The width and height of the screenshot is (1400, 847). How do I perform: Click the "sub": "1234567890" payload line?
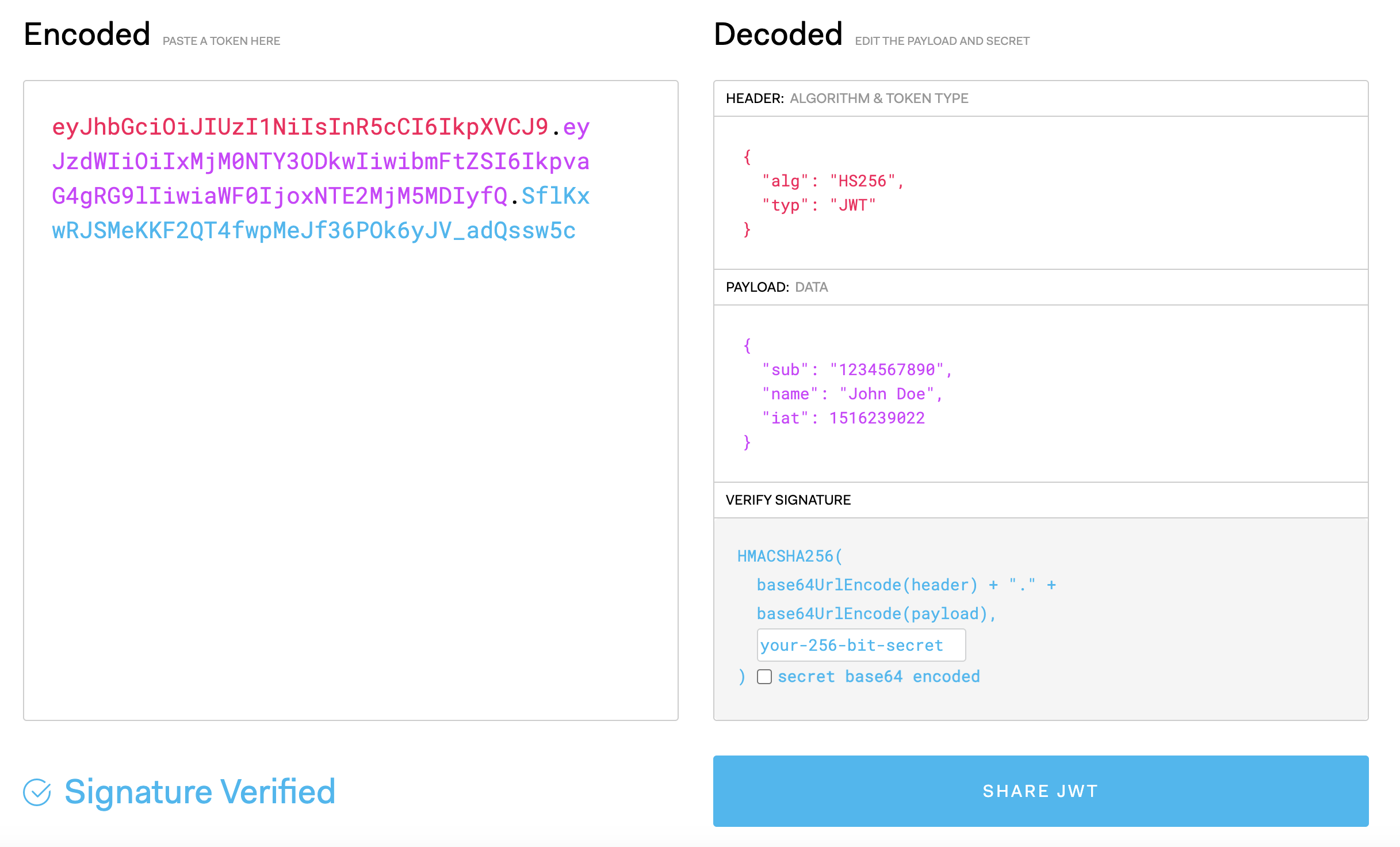click(x=856, y=370)
